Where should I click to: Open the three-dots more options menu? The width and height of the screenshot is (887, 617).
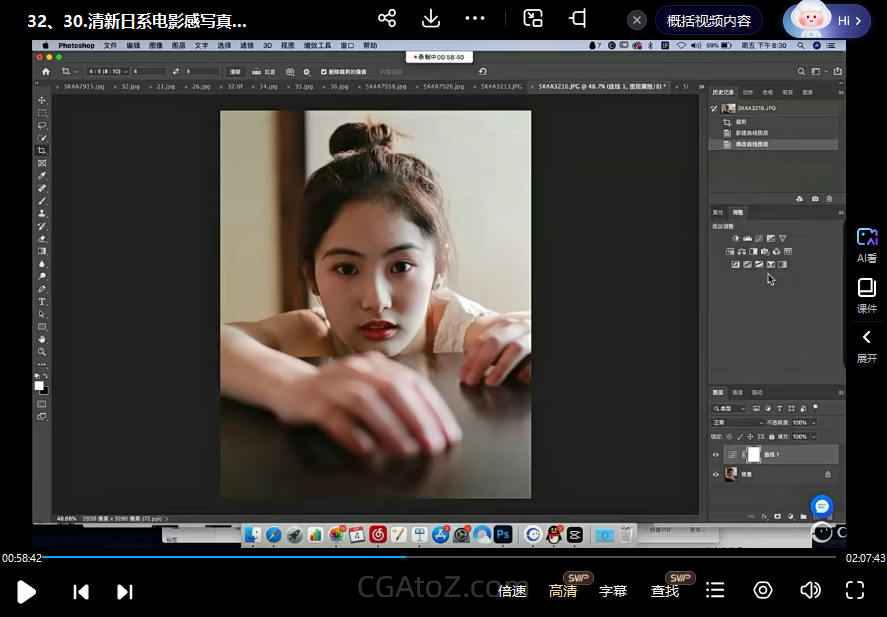point(475,19)
